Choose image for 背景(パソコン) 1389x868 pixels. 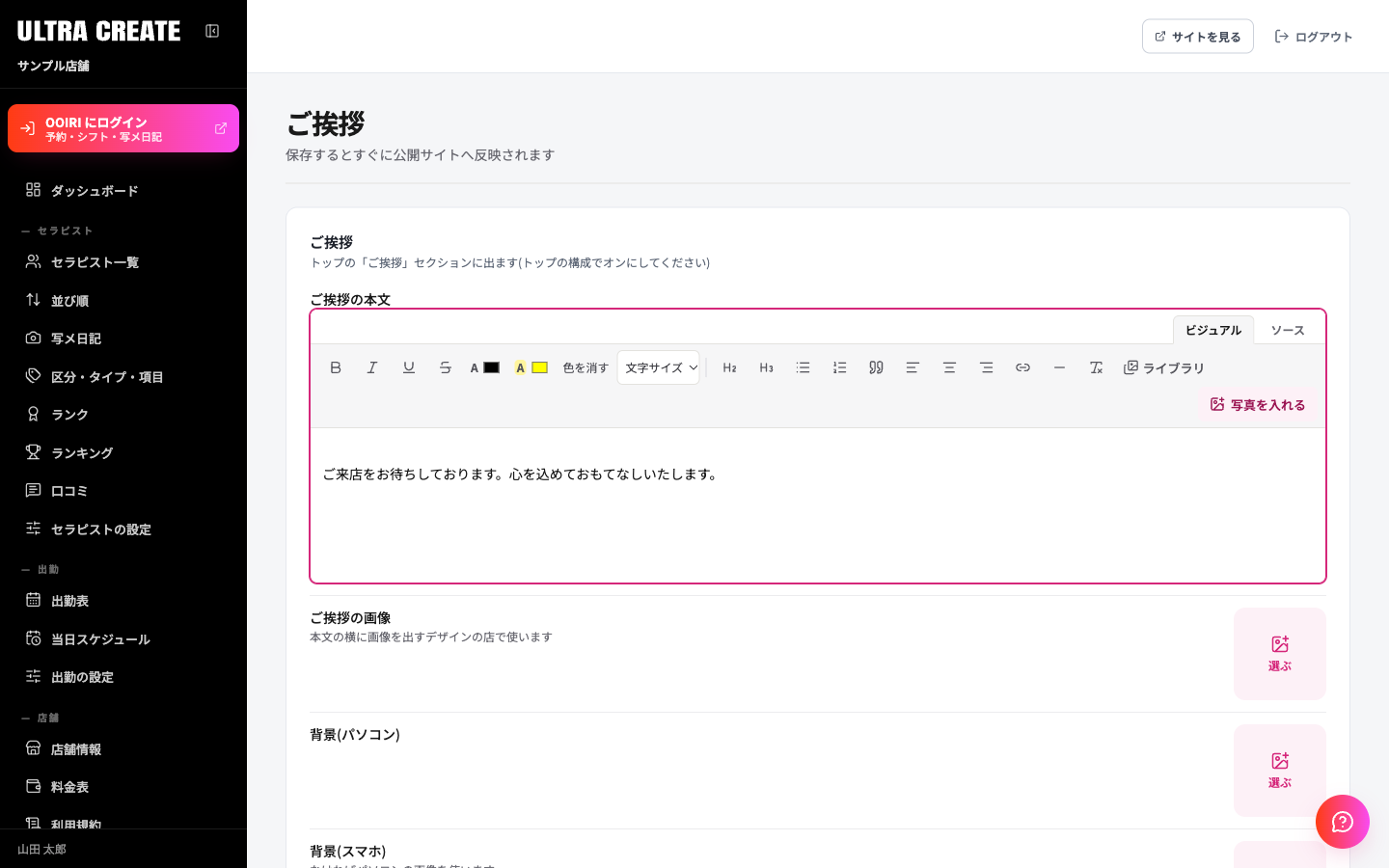pos(1280,771)
